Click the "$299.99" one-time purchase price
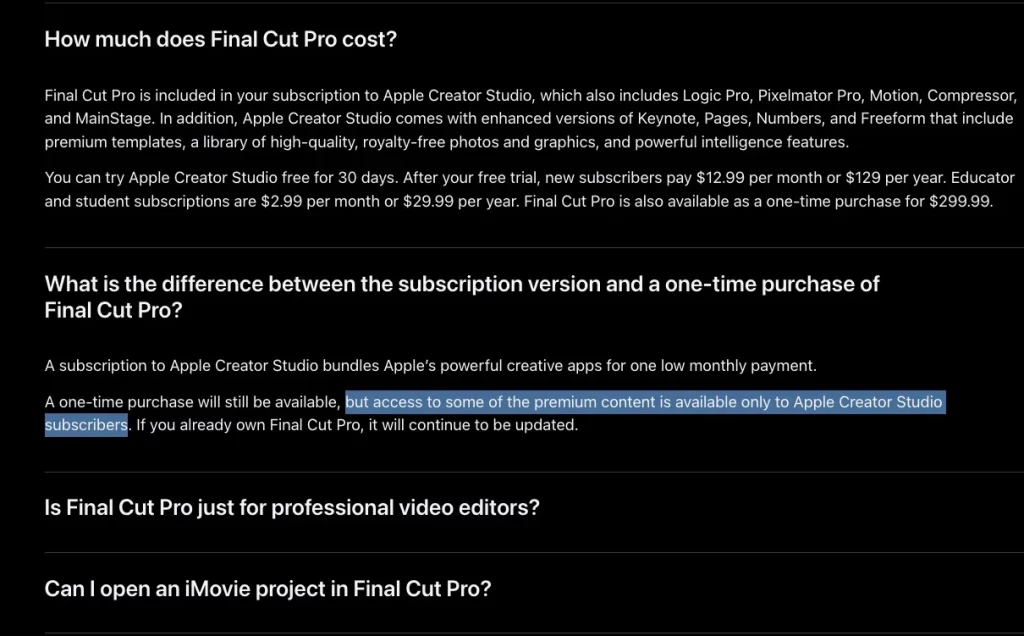Viewport: 1024px width, 636px height. (960, 201)
